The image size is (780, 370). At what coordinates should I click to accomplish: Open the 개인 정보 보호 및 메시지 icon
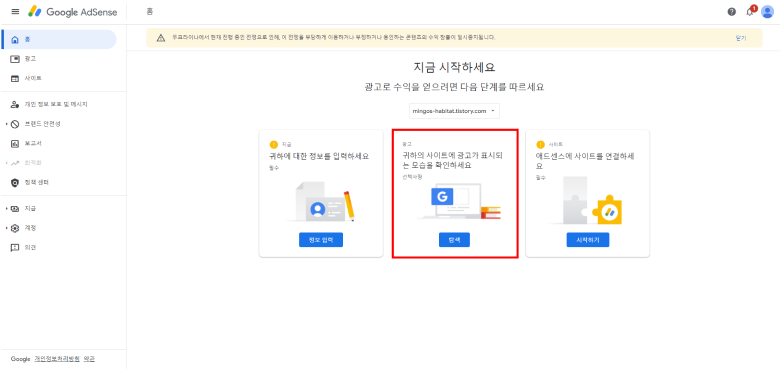click(x=15, y=104)
